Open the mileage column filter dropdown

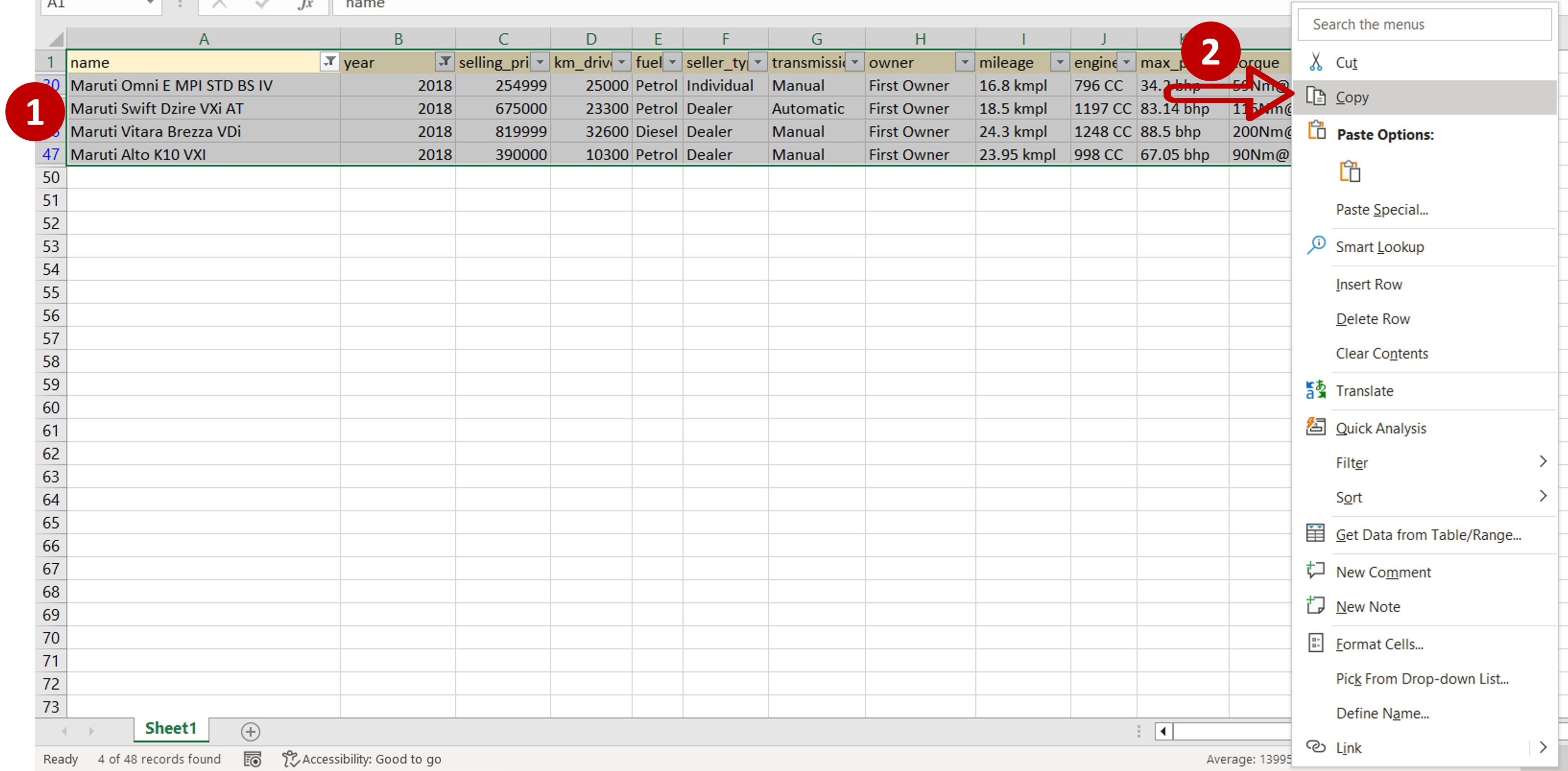coord(1060,62)
